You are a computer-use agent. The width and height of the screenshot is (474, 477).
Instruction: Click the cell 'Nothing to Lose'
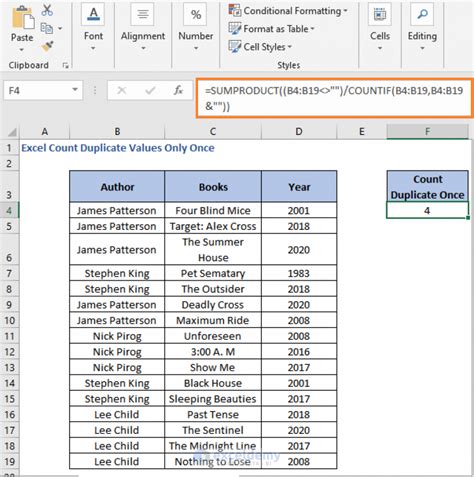click(213, 461)
